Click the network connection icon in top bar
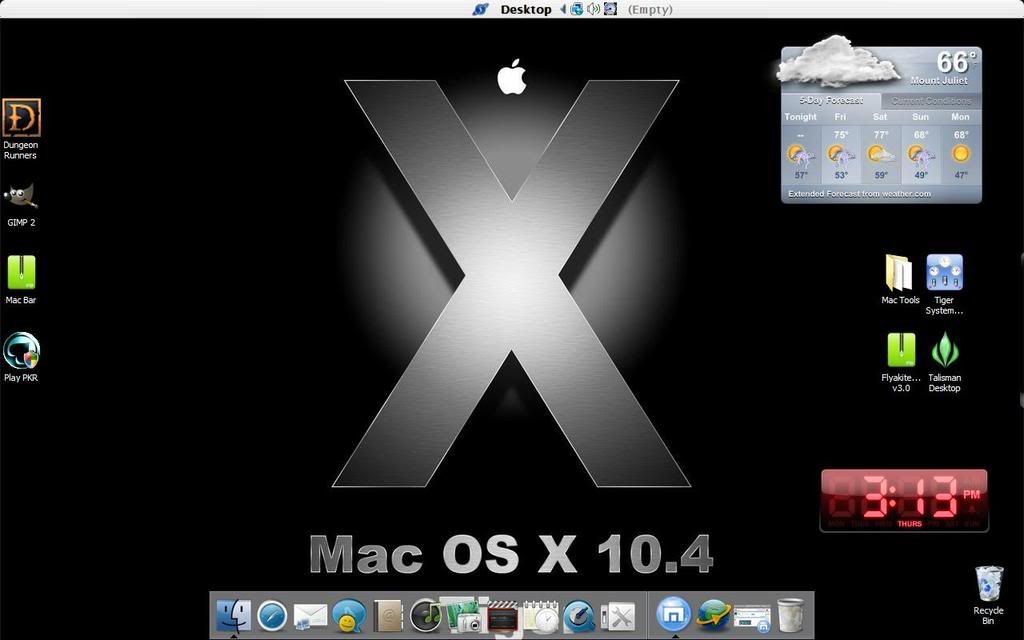 pos(577,9)
